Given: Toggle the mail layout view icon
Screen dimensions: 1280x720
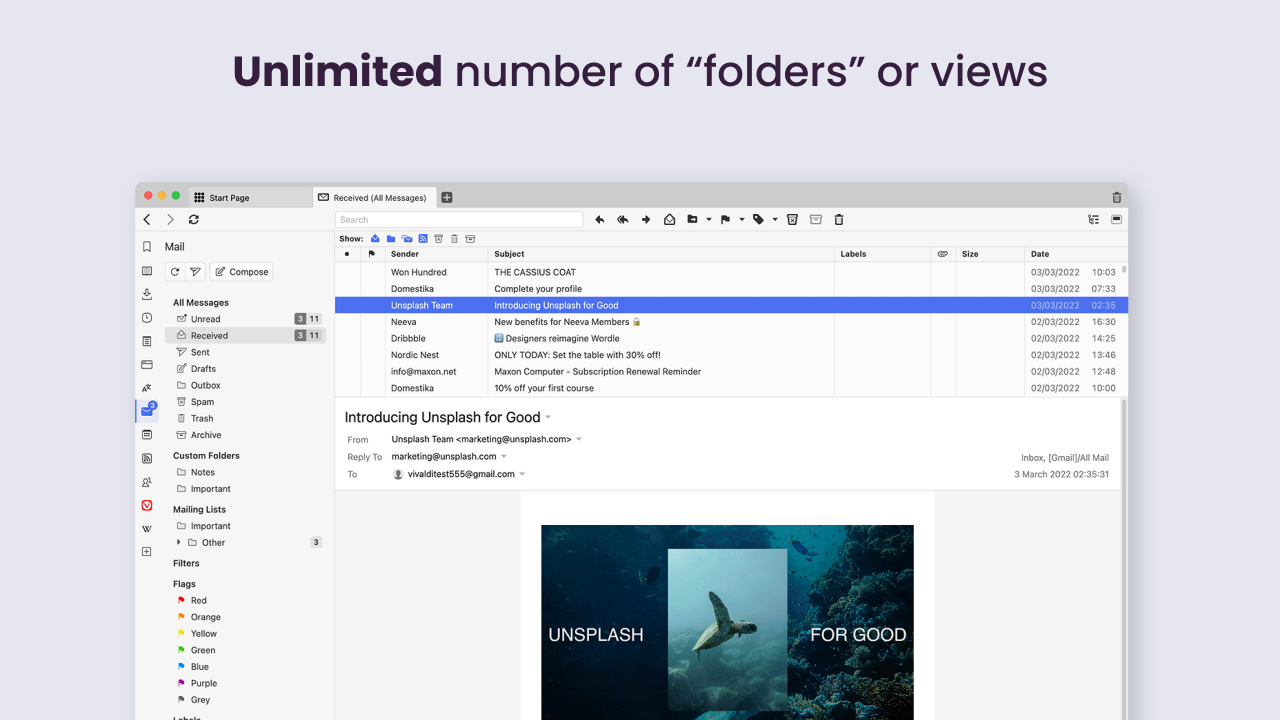Looking at the screenshot, I should click(1116, 219).
